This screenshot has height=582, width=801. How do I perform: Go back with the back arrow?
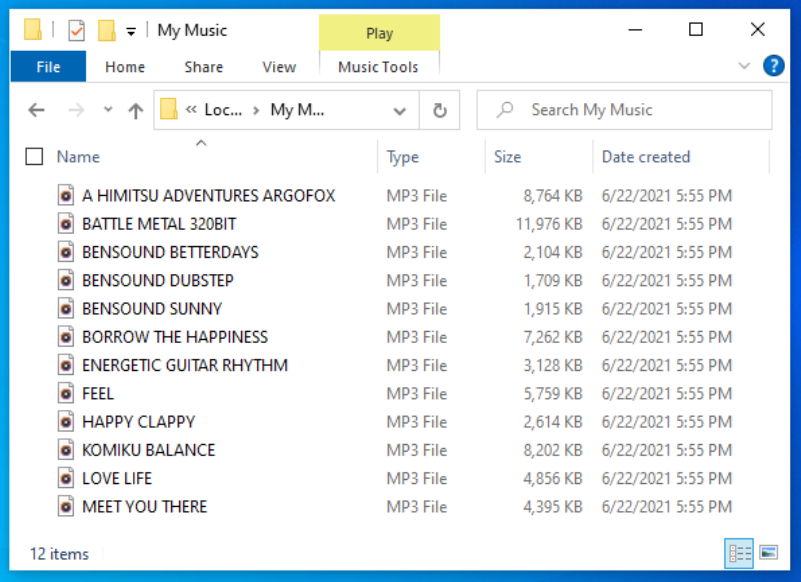click(x=36, y=110)
